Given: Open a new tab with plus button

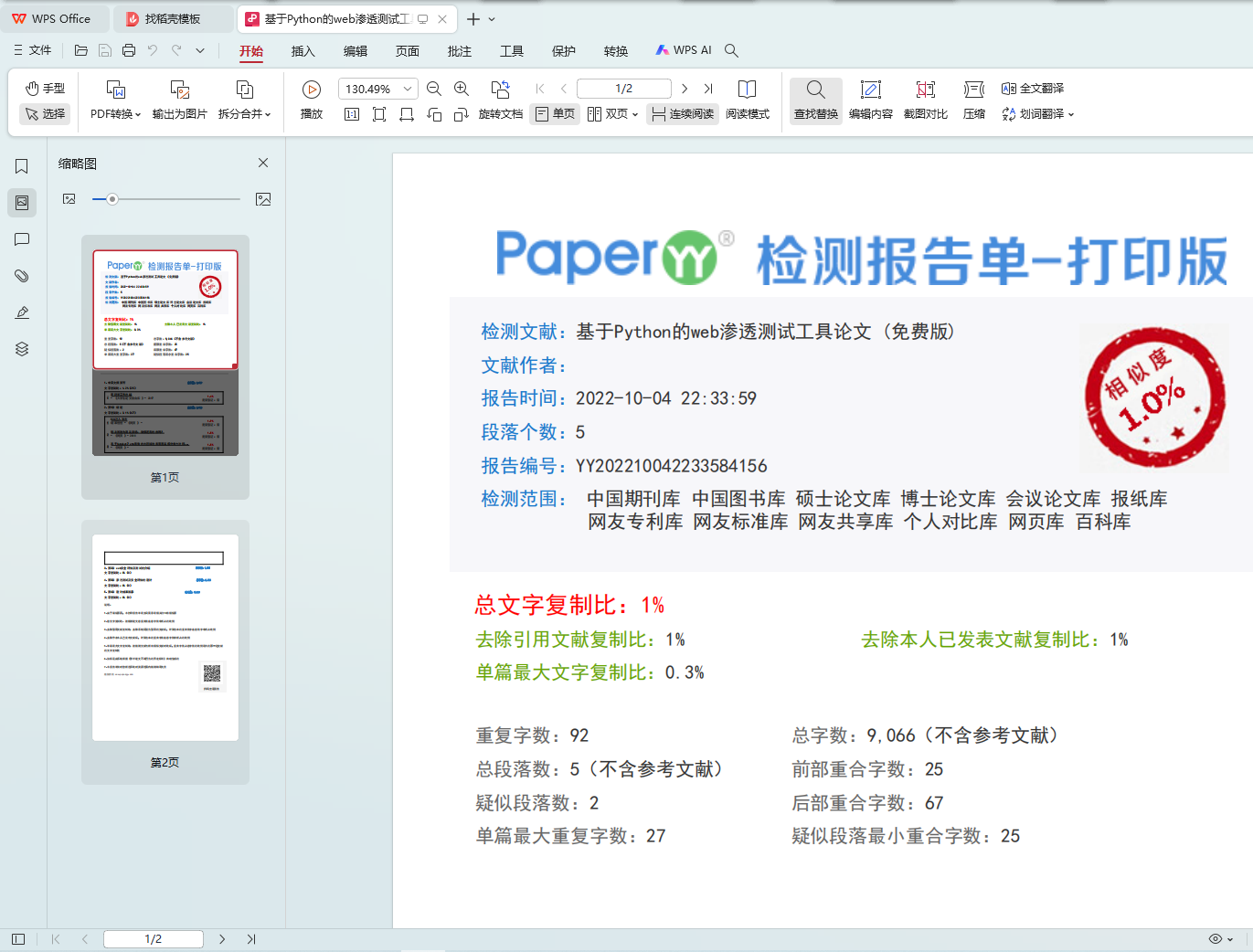Looking at the screenshot, I should pyautogui.click(x=473, y=18).
